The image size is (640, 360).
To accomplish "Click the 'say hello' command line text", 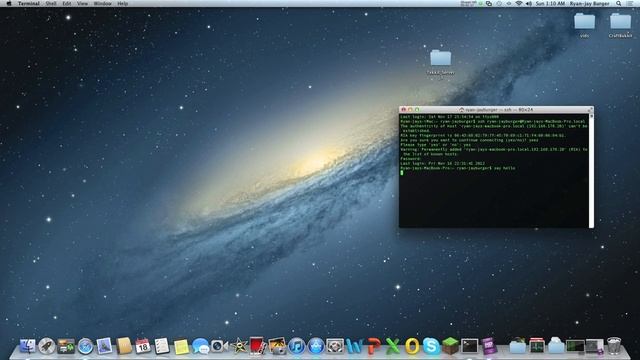I will (x=504, y=168).
